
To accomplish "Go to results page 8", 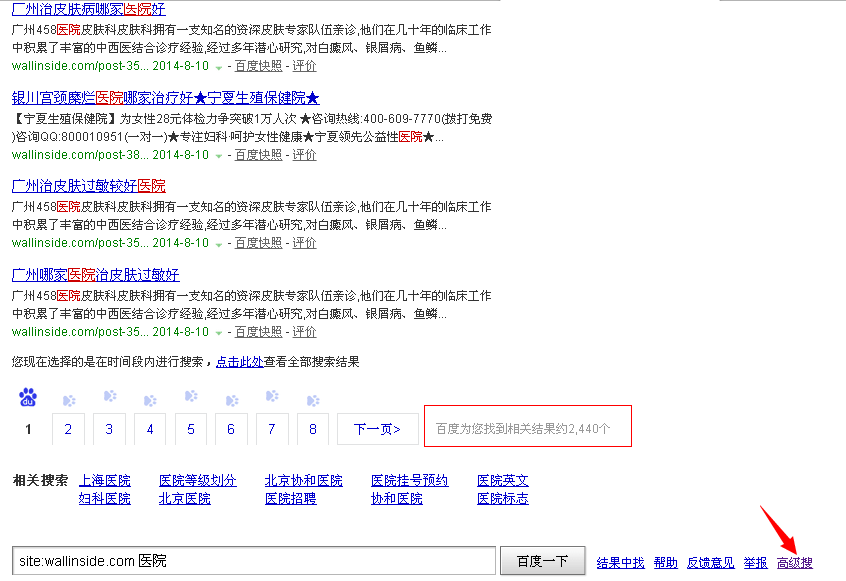I will pos(312,428).
